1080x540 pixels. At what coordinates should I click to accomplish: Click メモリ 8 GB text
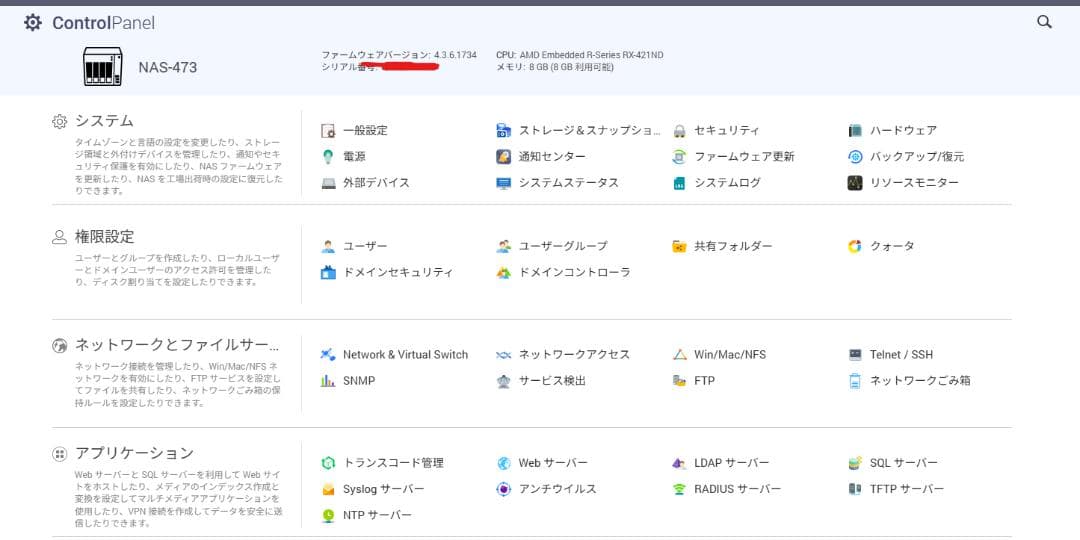pyautogui.click(x=555, y=67)
